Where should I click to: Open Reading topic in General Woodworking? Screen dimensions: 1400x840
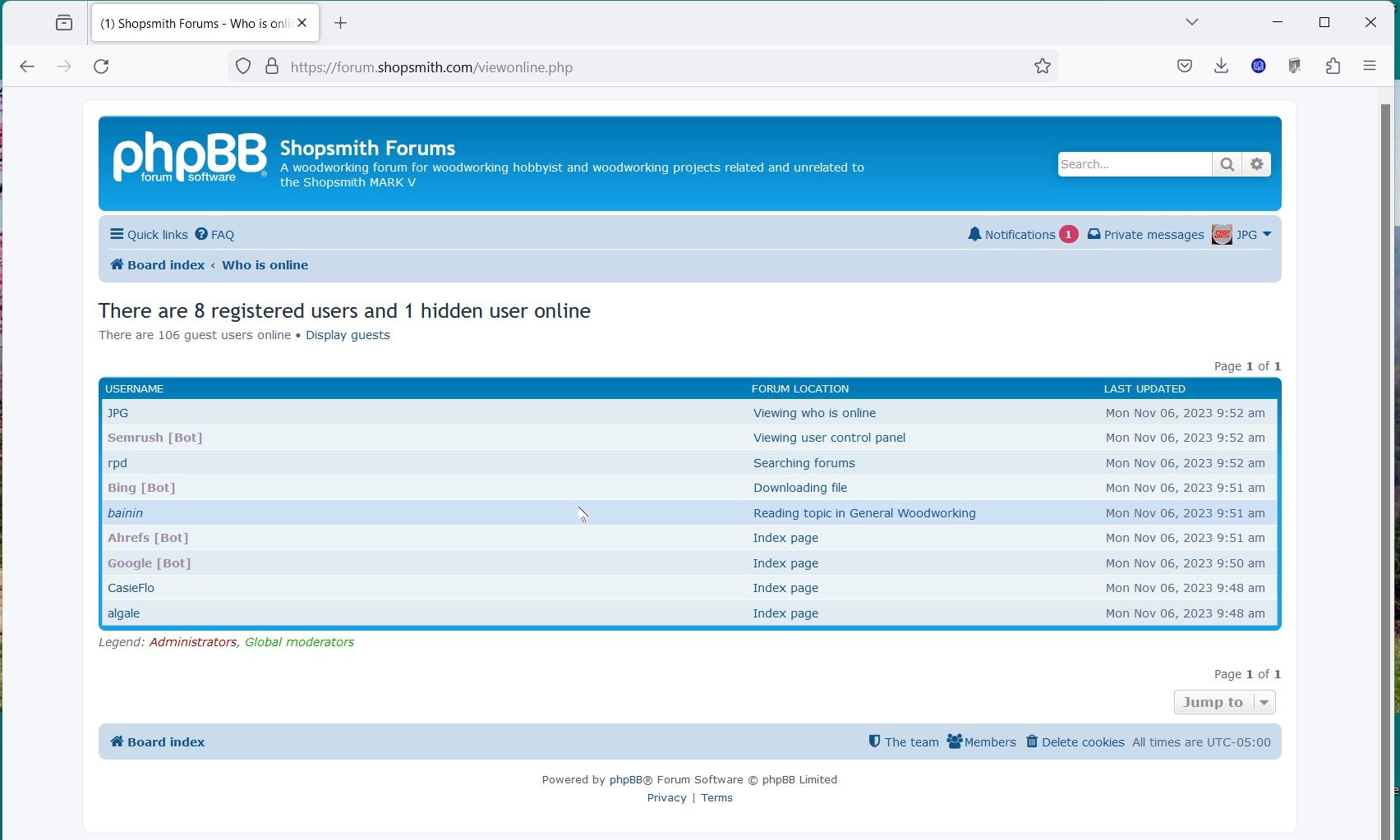point(864,513)
